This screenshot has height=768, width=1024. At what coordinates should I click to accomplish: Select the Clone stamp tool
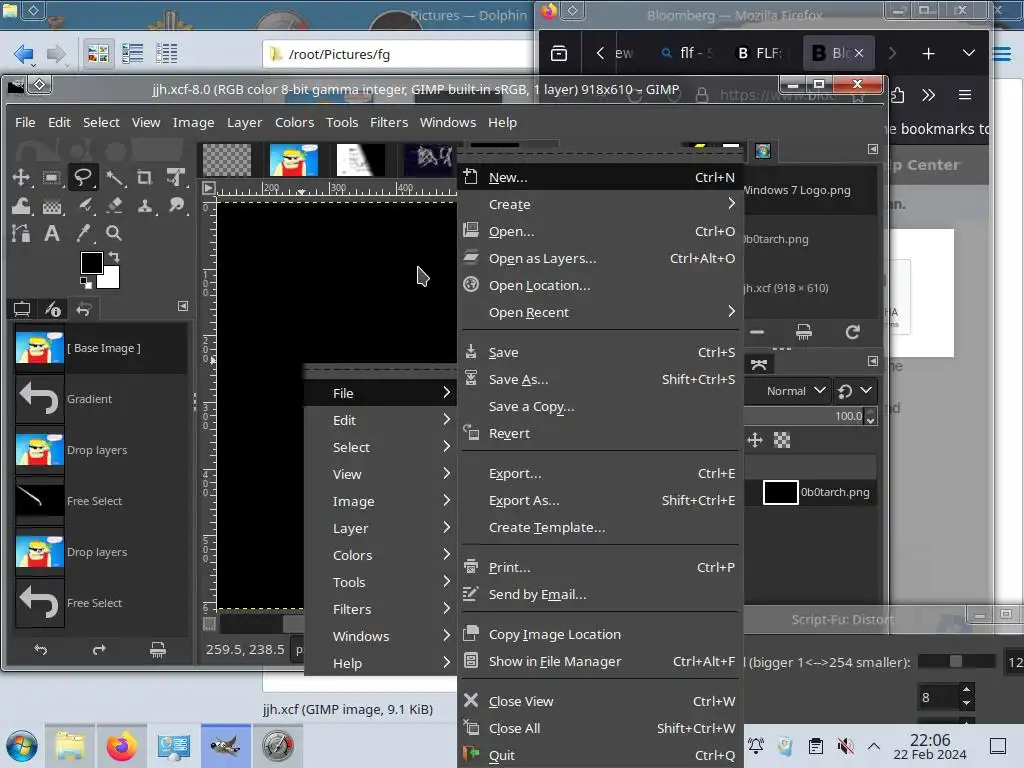pyautogui.click(x=145, y=206)
